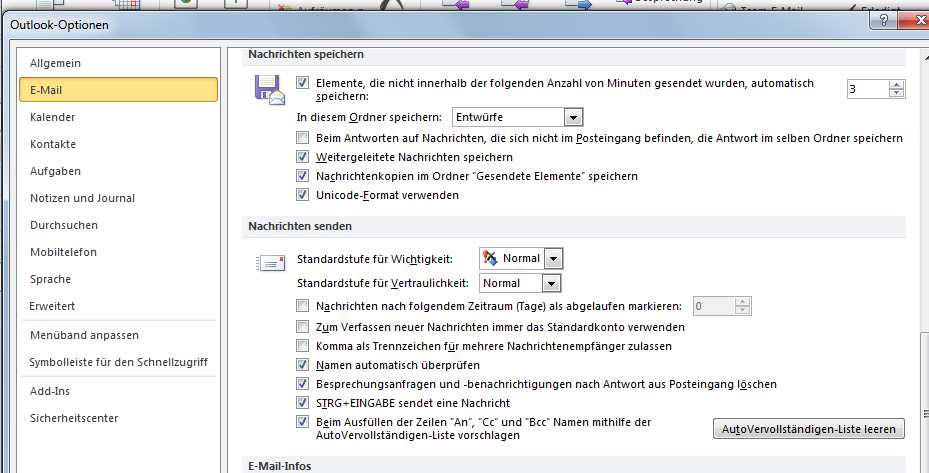929x473 pixels.
Task: Toggle STRG+EINGABE sendet eine Nachricht checkbox
Action: [x=303, y=402]
